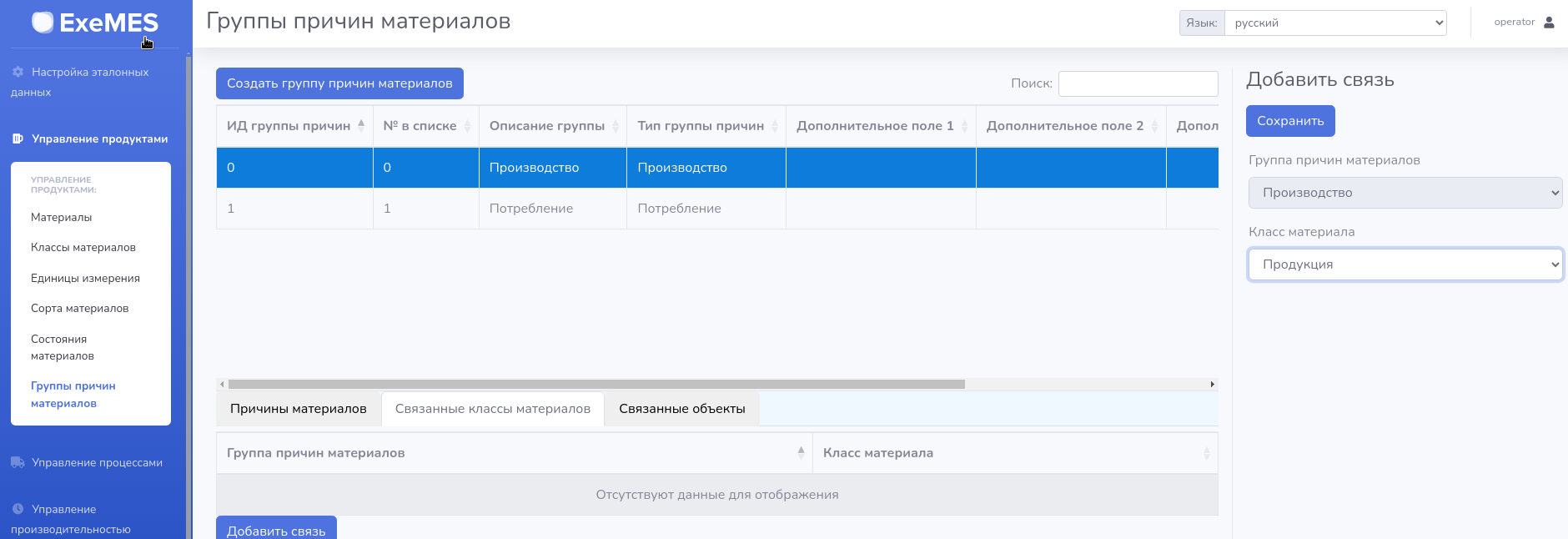Click the Добавить связь button below the table
1568x539 pixels.
tap(276, 529)
